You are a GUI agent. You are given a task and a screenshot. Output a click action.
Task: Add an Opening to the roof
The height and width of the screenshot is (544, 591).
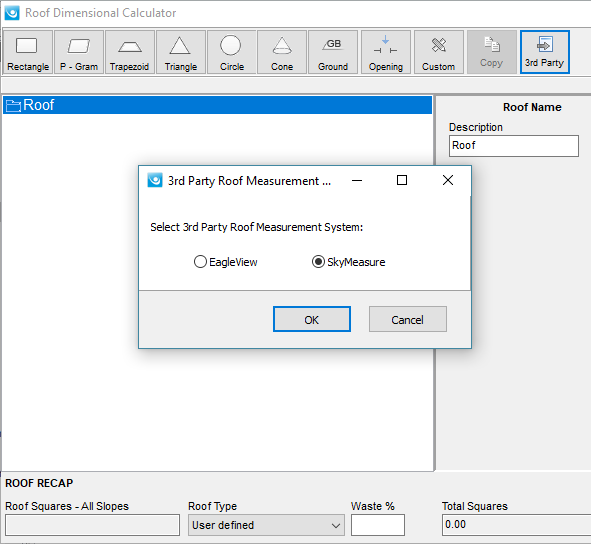click(386, 52)
